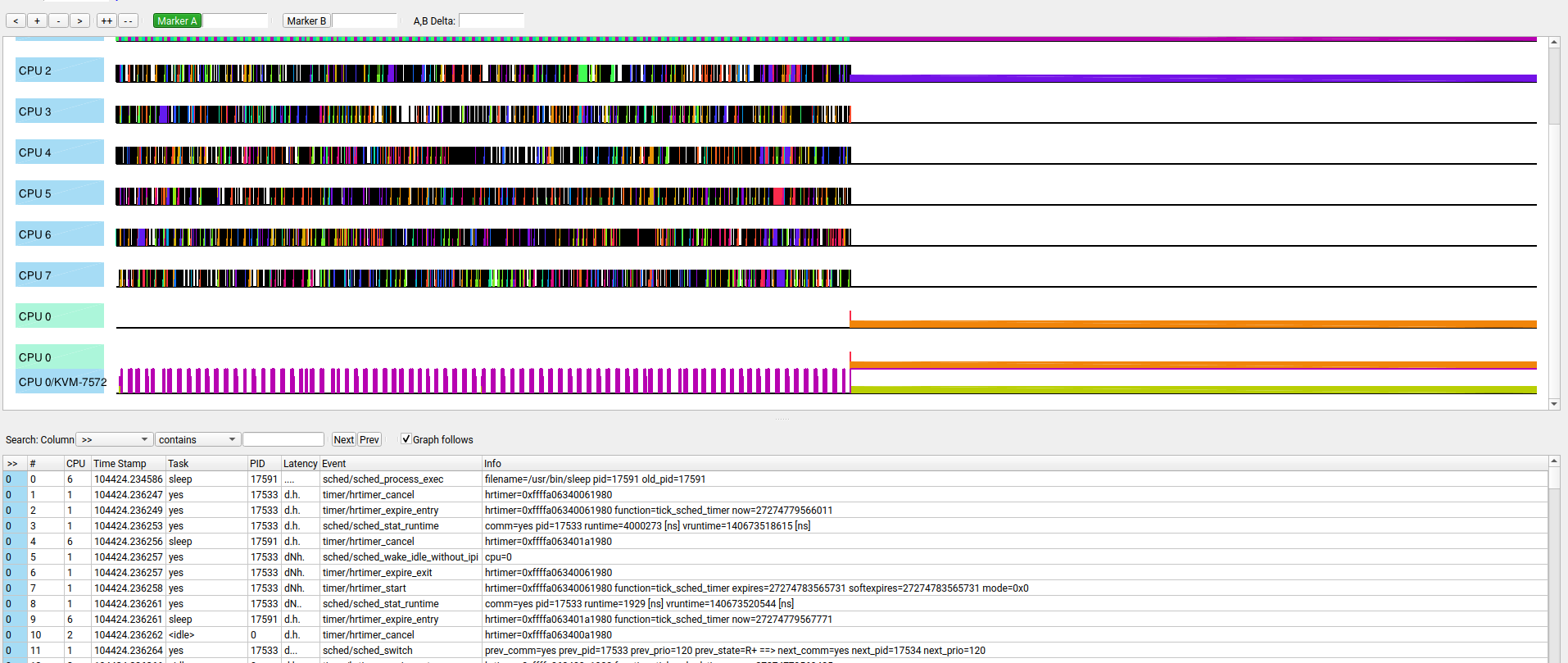1568x663 pixels.
Task: Click the graph area scroll-down arrow
Action: (x=1554, y=404)
